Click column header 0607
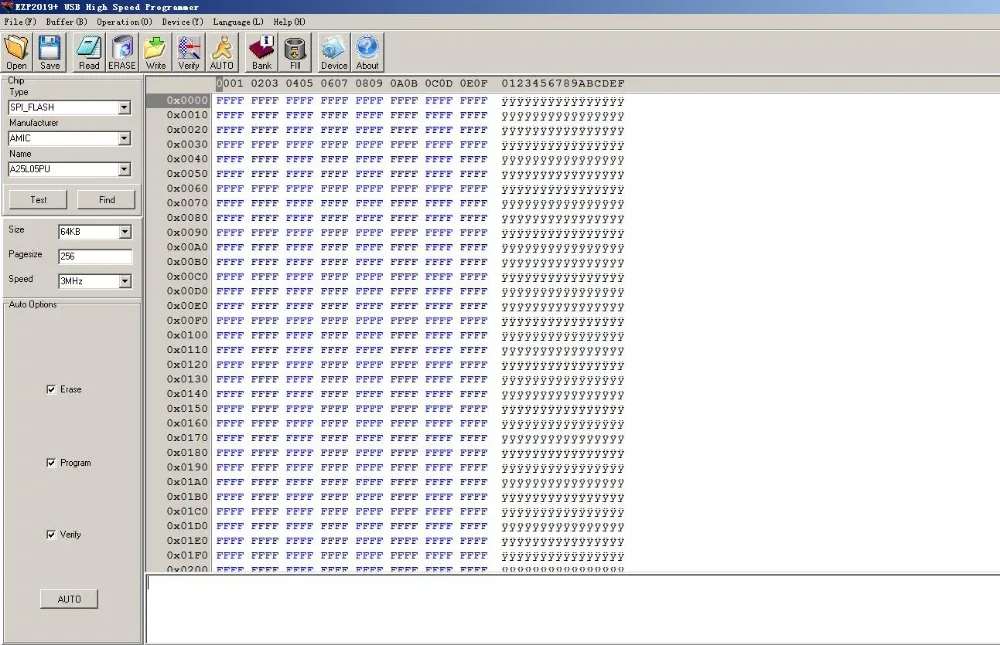1000x645 pixels. coord(334,84)
